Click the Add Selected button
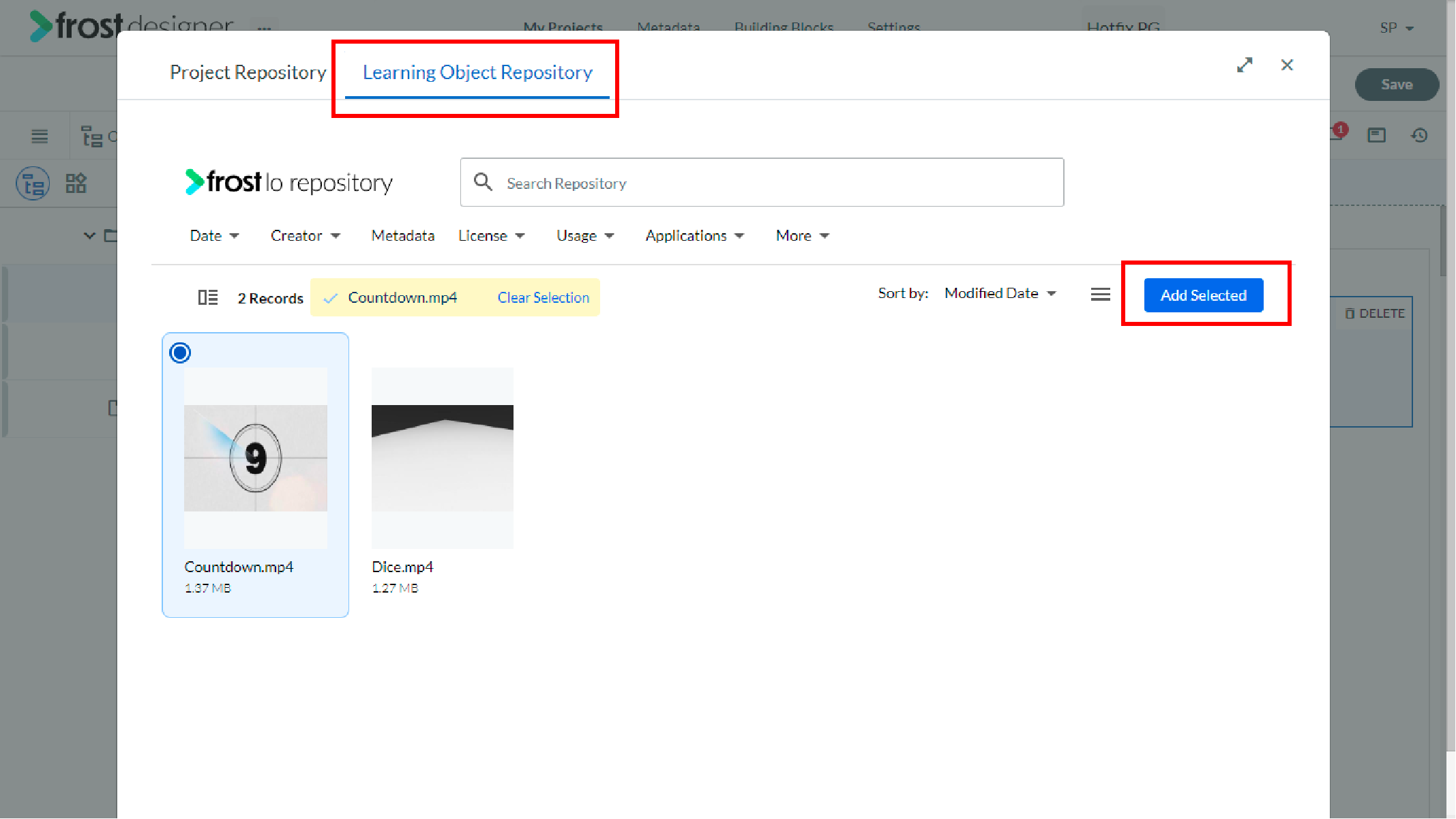1456x819 pixels. pos(1204,295)
